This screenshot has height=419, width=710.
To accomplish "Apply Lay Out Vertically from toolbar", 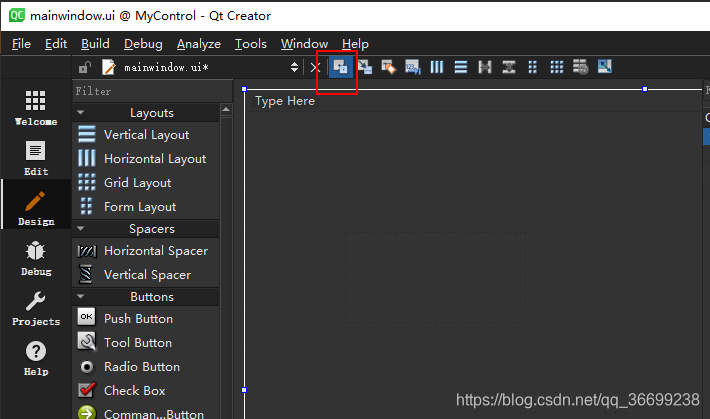I will click(461, 67).
